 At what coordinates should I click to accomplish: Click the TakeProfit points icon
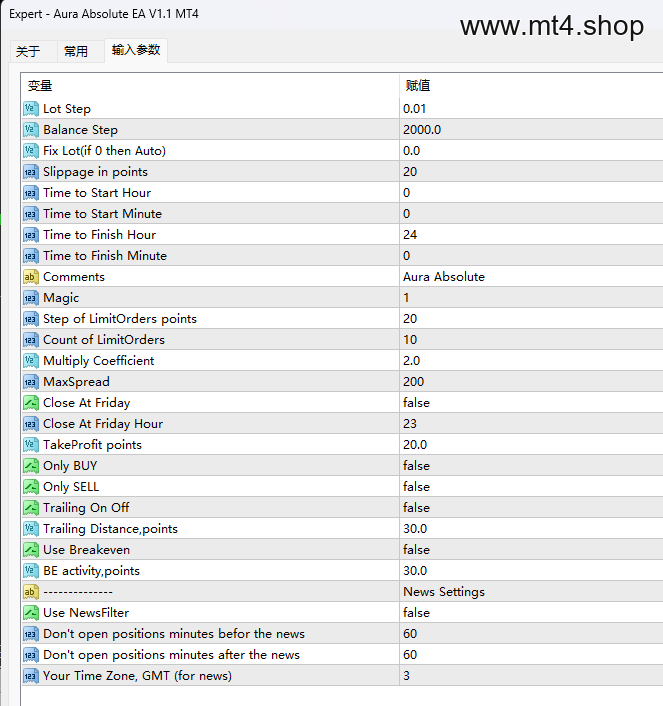pos(31,445)
